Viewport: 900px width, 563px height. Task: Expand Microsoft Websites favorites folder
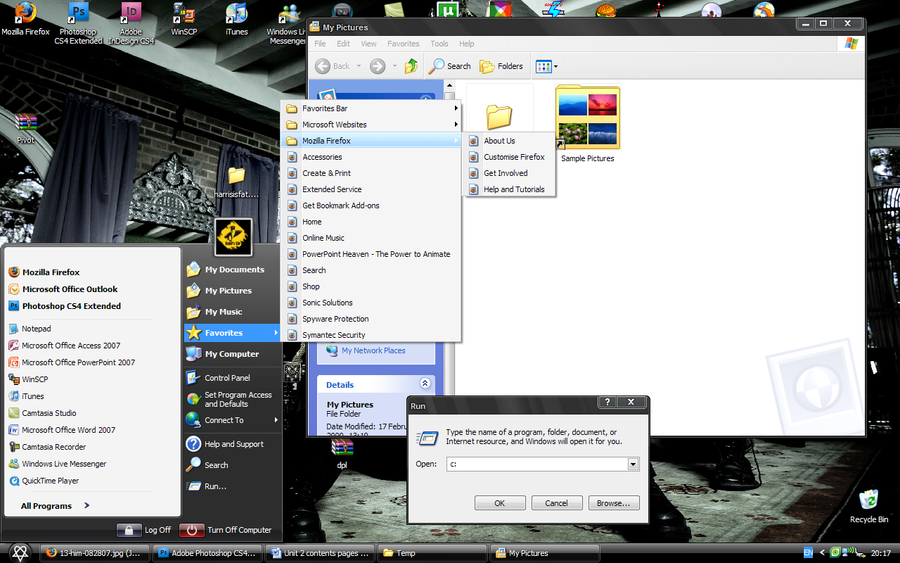tap(372, 124)
